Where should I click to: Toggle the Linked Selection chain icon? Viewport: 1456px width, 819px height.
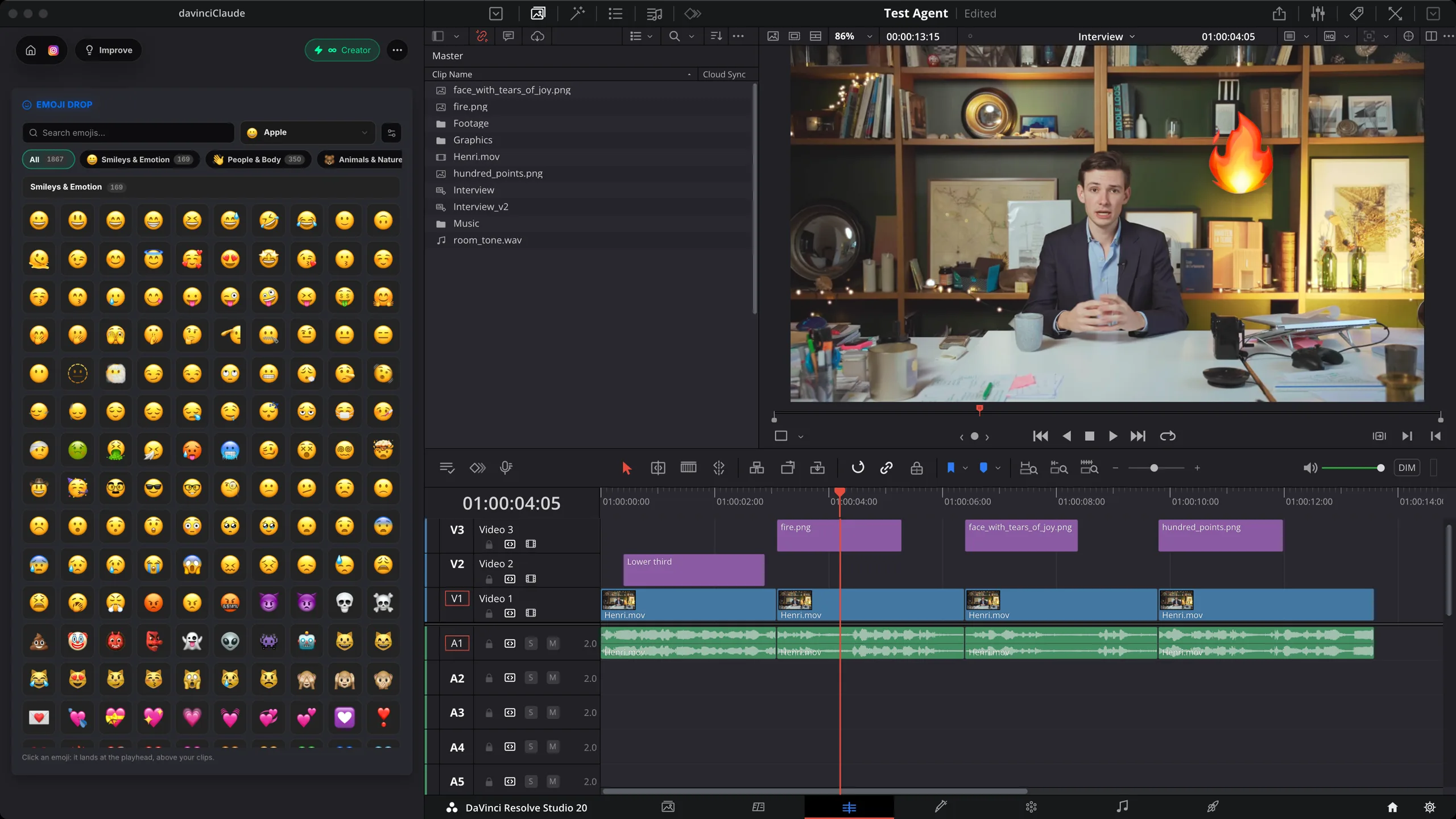click(x=886, y=468)
